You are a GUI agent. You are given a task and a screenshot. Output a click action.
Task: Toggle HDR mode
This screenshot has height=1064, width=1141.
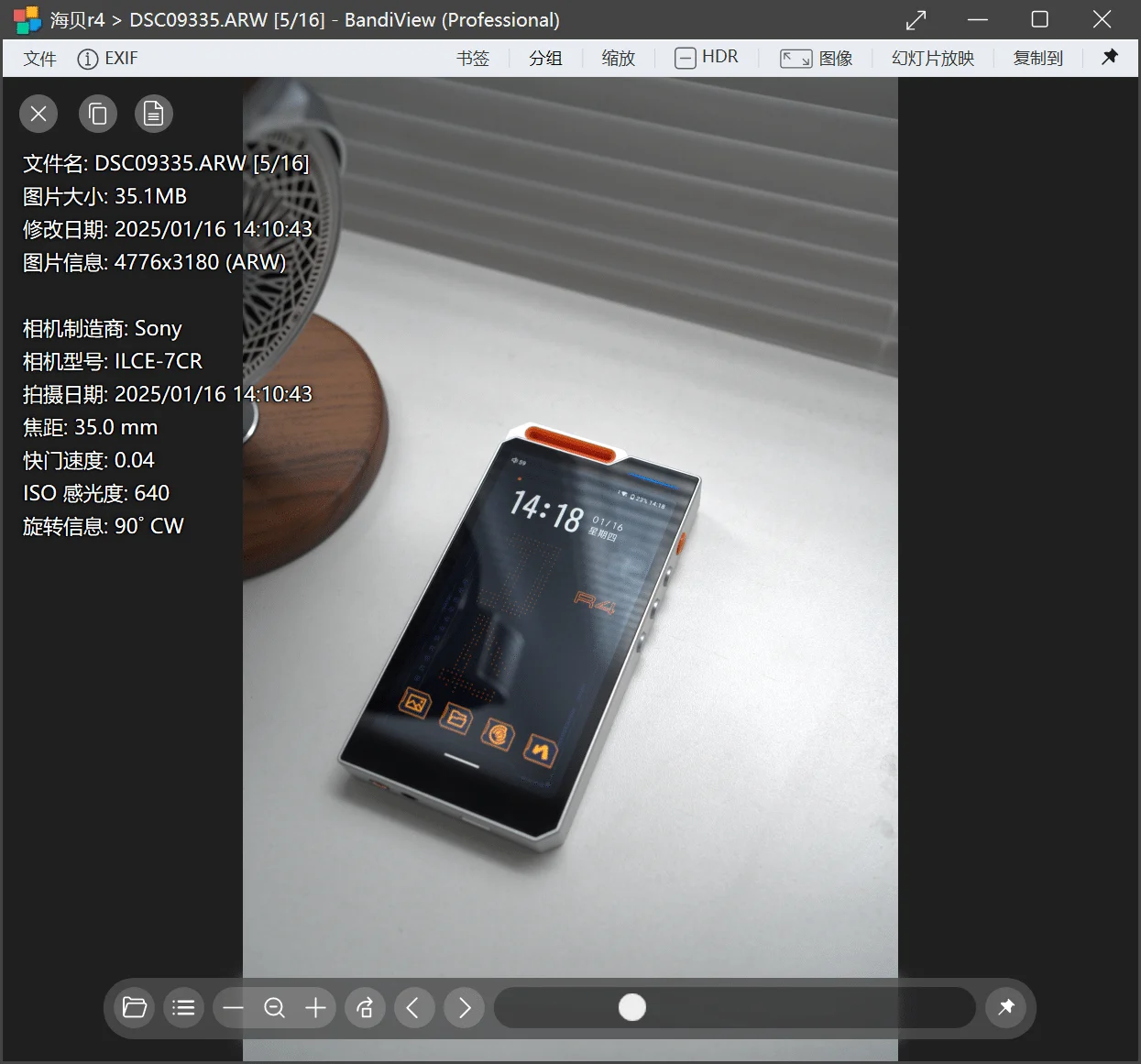tap(707, 57)
